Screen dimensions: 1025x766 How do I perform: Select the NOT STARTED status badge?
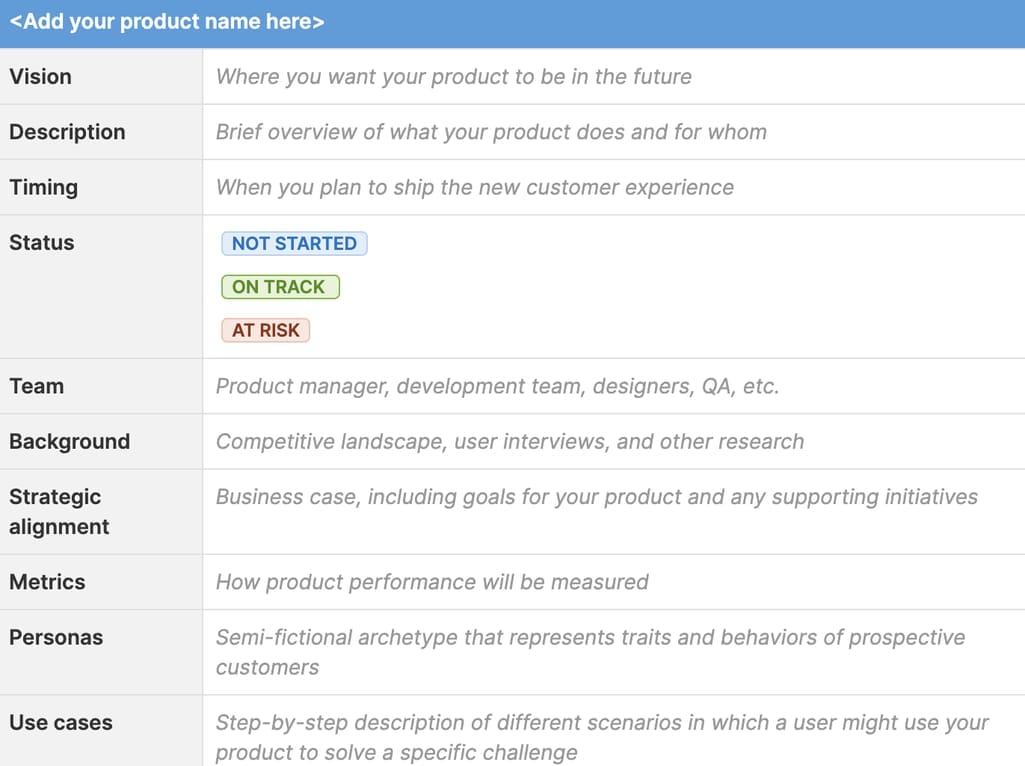tap(294, 243)
